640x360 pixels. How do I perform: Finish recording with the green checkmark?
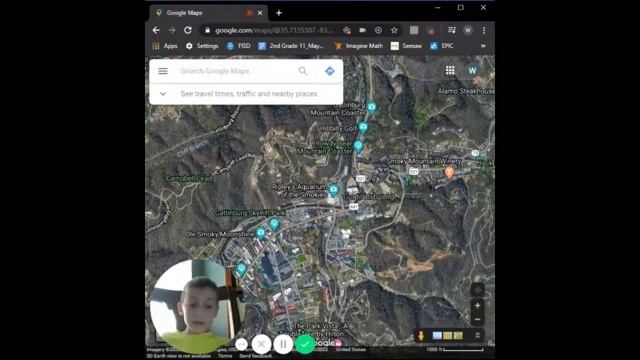coord(305,344)
